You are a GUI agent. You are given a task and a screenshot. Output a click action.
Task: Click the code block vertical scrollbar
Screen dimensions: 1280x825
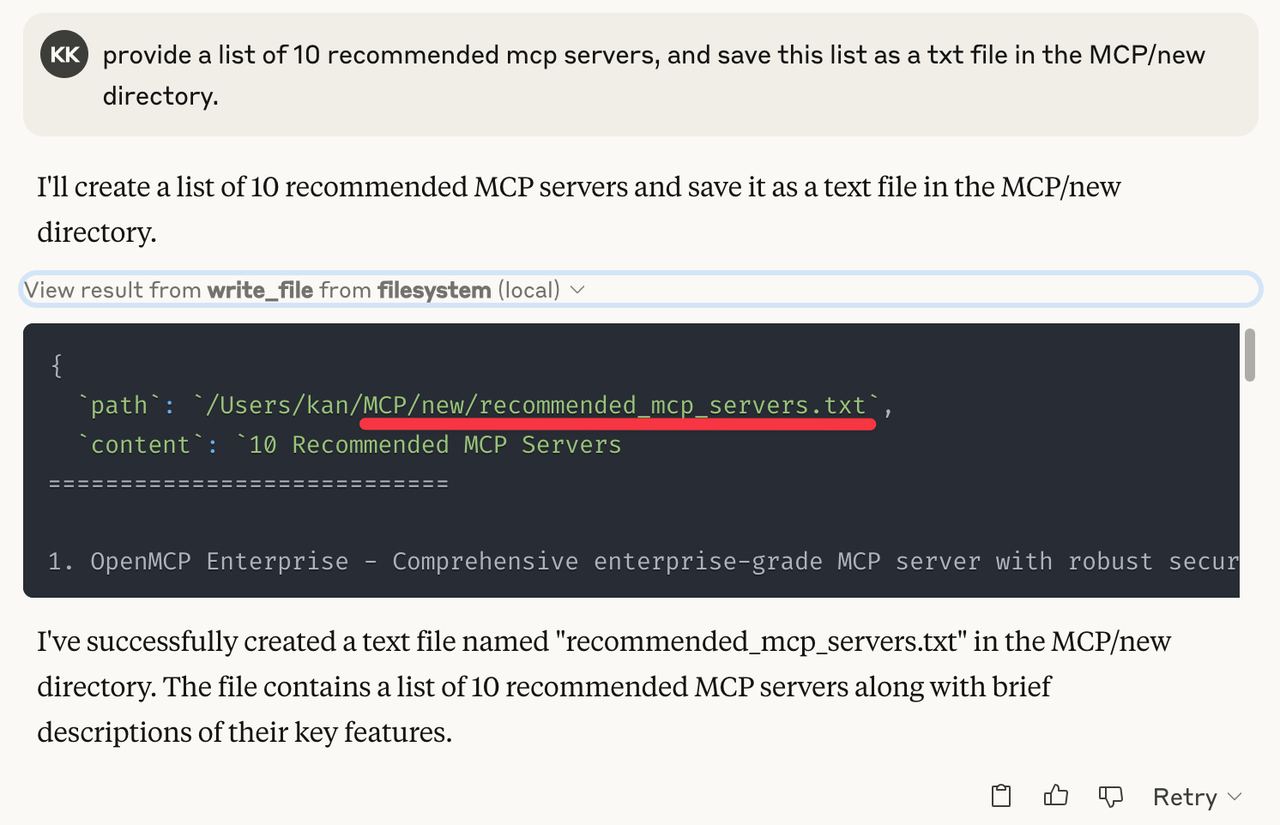pyautogui.click(x=1249, y=353)
